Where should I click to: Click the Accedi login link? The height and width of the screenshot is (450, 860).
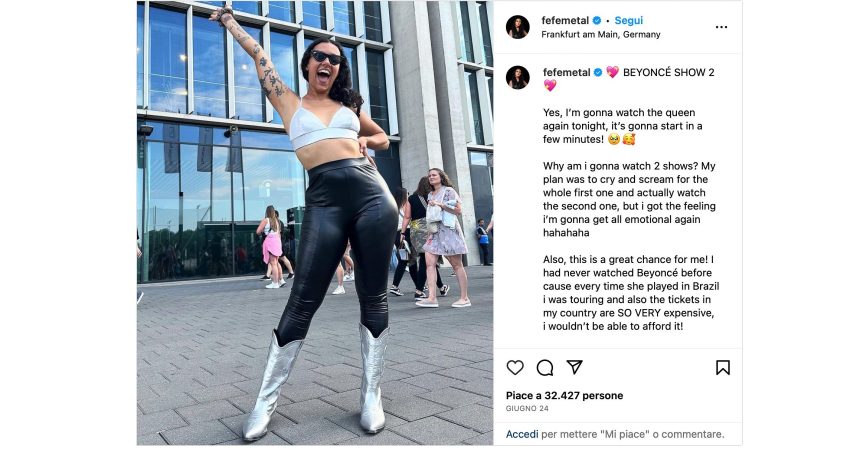point(522,434)
